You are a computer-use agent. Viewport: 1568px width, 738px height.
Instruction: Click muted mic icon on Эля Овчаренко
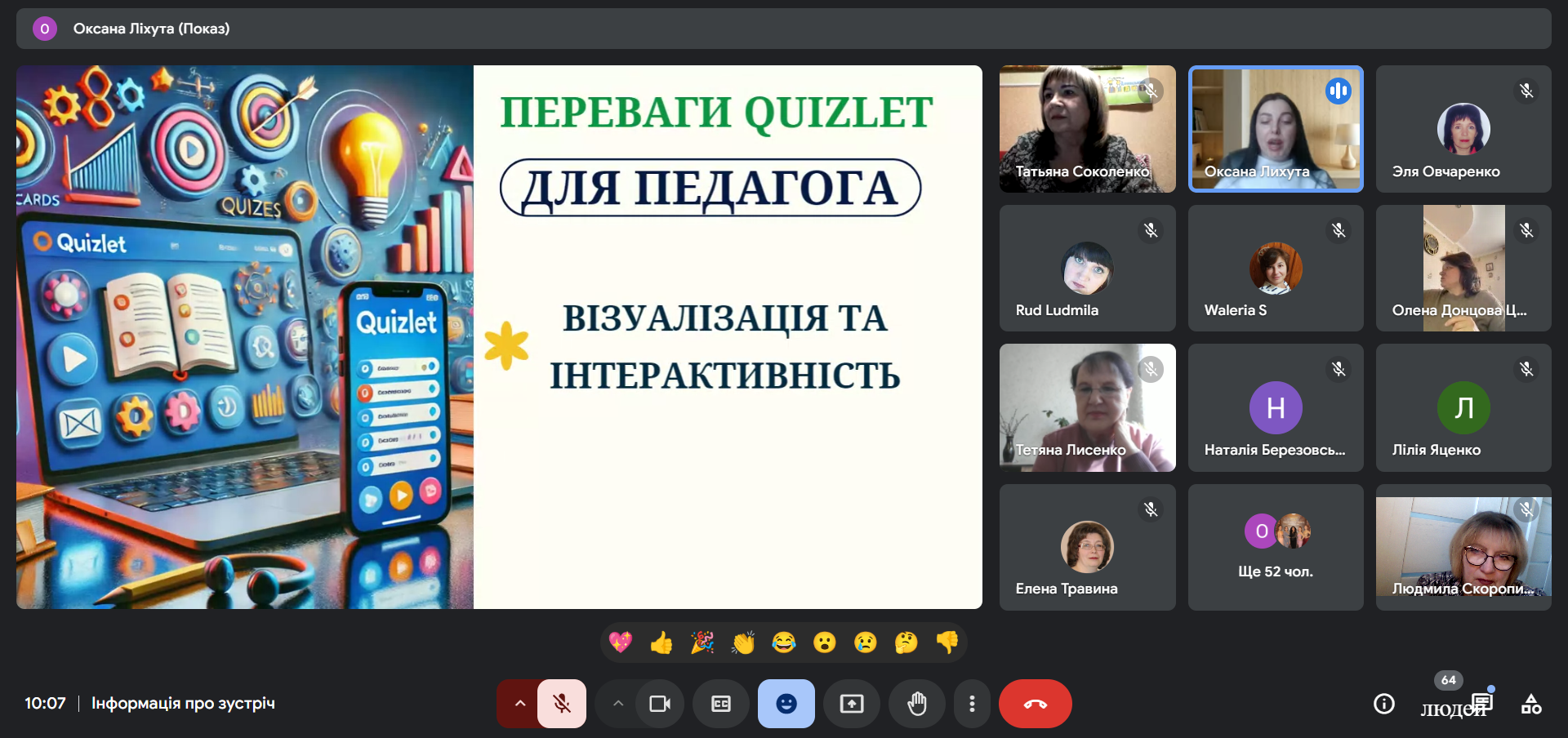pyautogui.click(x=1526, y=91)
